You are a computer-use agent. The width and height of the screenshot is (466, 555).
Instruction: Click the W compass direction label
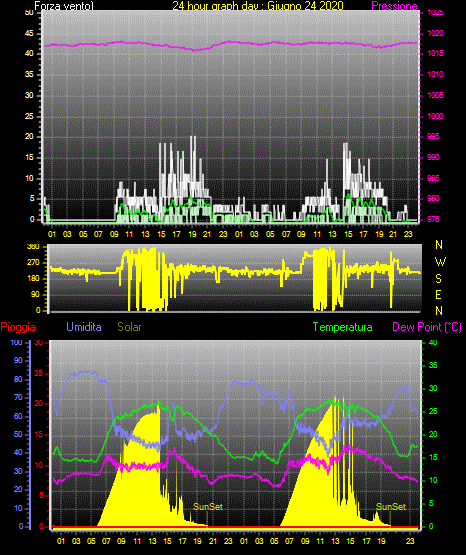tap(440, 262)
